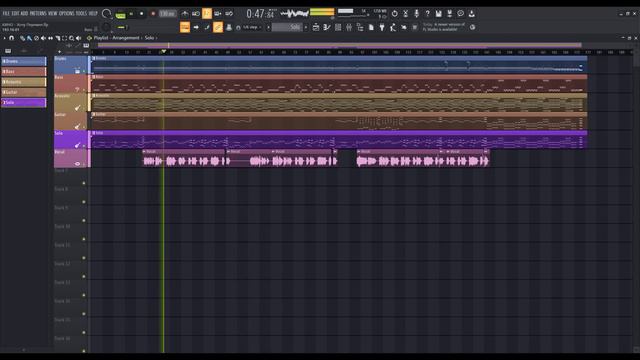Click the Vocal track header
This screenshot has width=640, height=360.
(70, 158)
